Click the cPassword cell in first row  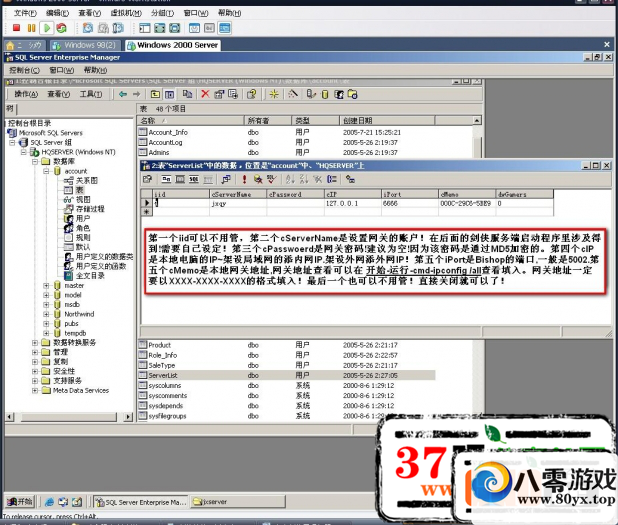click(295, 203)
